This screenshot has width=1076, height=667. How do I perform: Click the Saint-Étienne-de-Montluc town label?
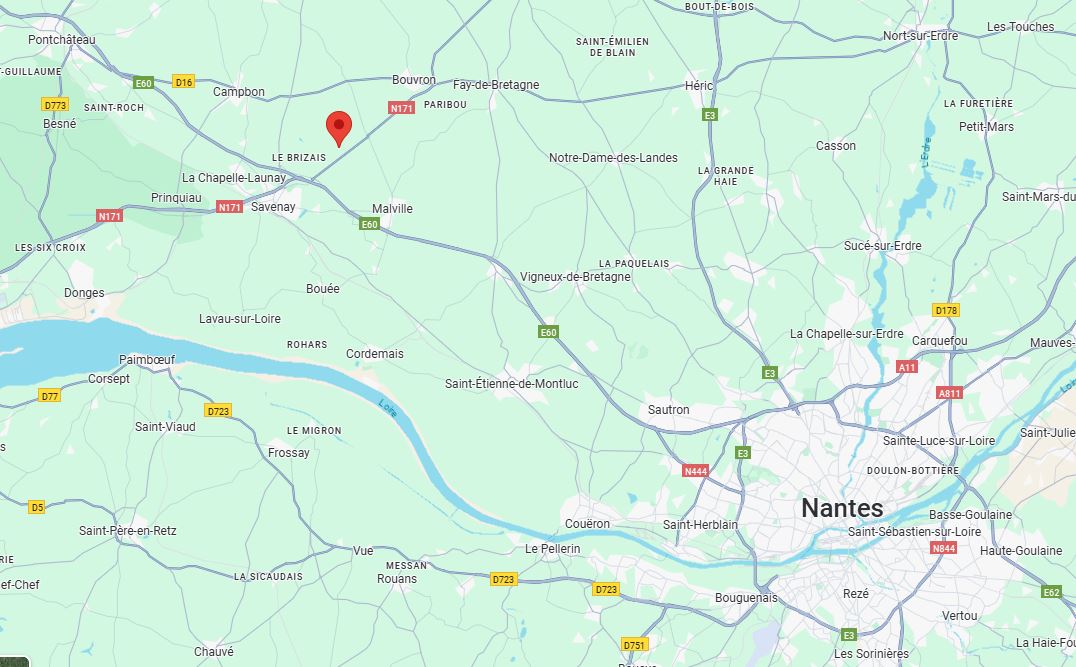tap(511, 384)
